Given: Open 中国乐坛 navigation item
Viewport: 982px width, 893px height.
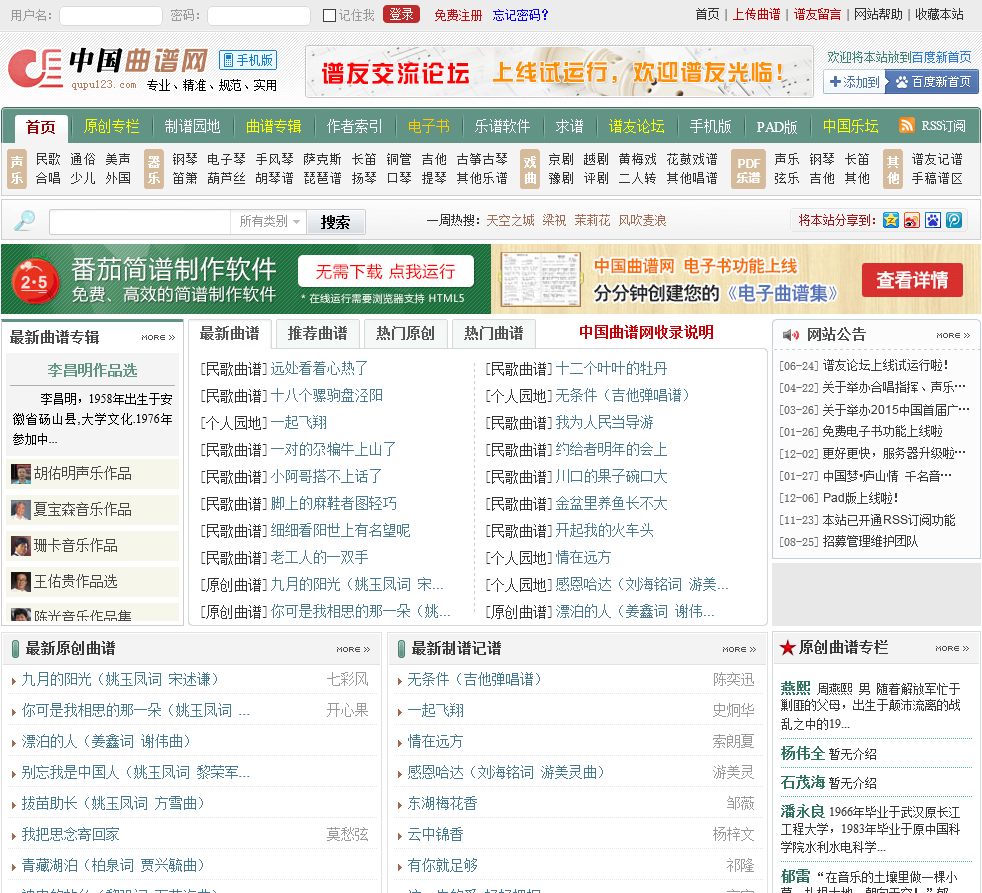Looking at the screenshot, I should (850, 126).
